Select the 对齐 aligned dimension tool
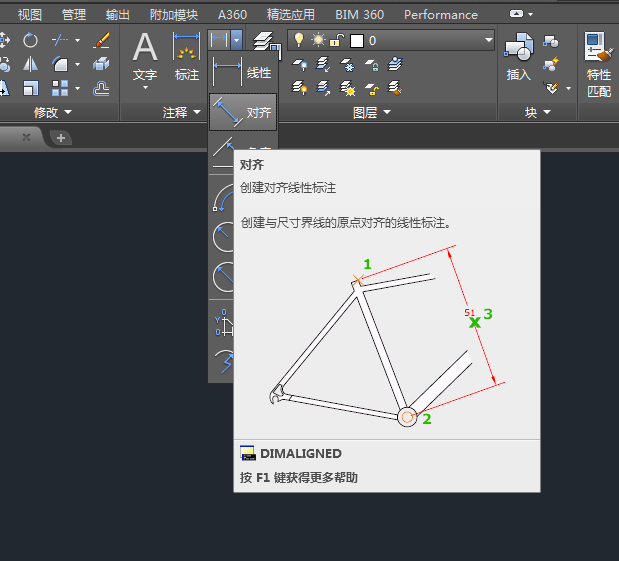Viewport: 619px width, 561px height. tap(242, 113)
